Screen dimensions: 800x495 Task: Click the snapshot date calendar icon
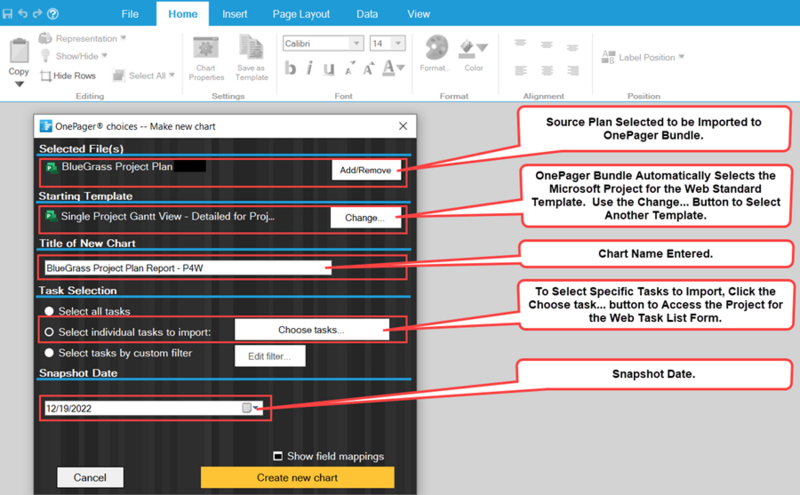coord(246,407)
